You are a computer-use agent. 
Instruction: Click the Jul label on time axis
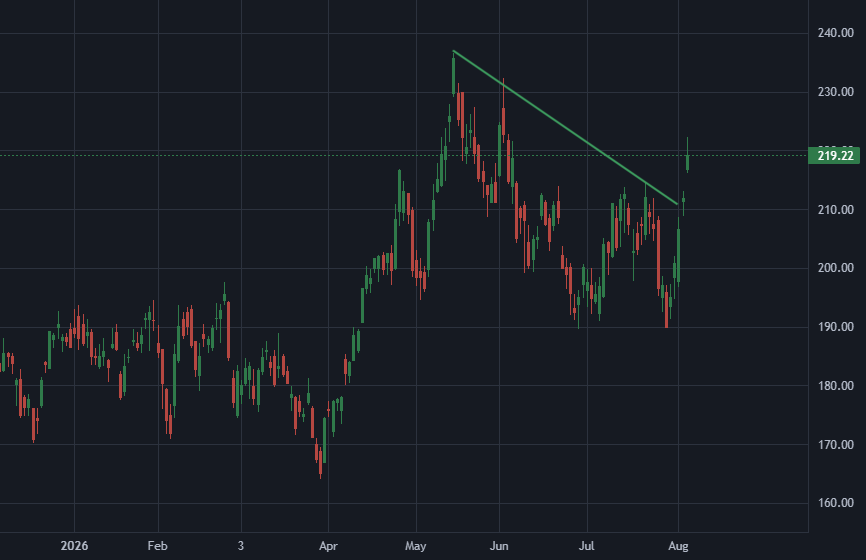(x=587, y=546)
